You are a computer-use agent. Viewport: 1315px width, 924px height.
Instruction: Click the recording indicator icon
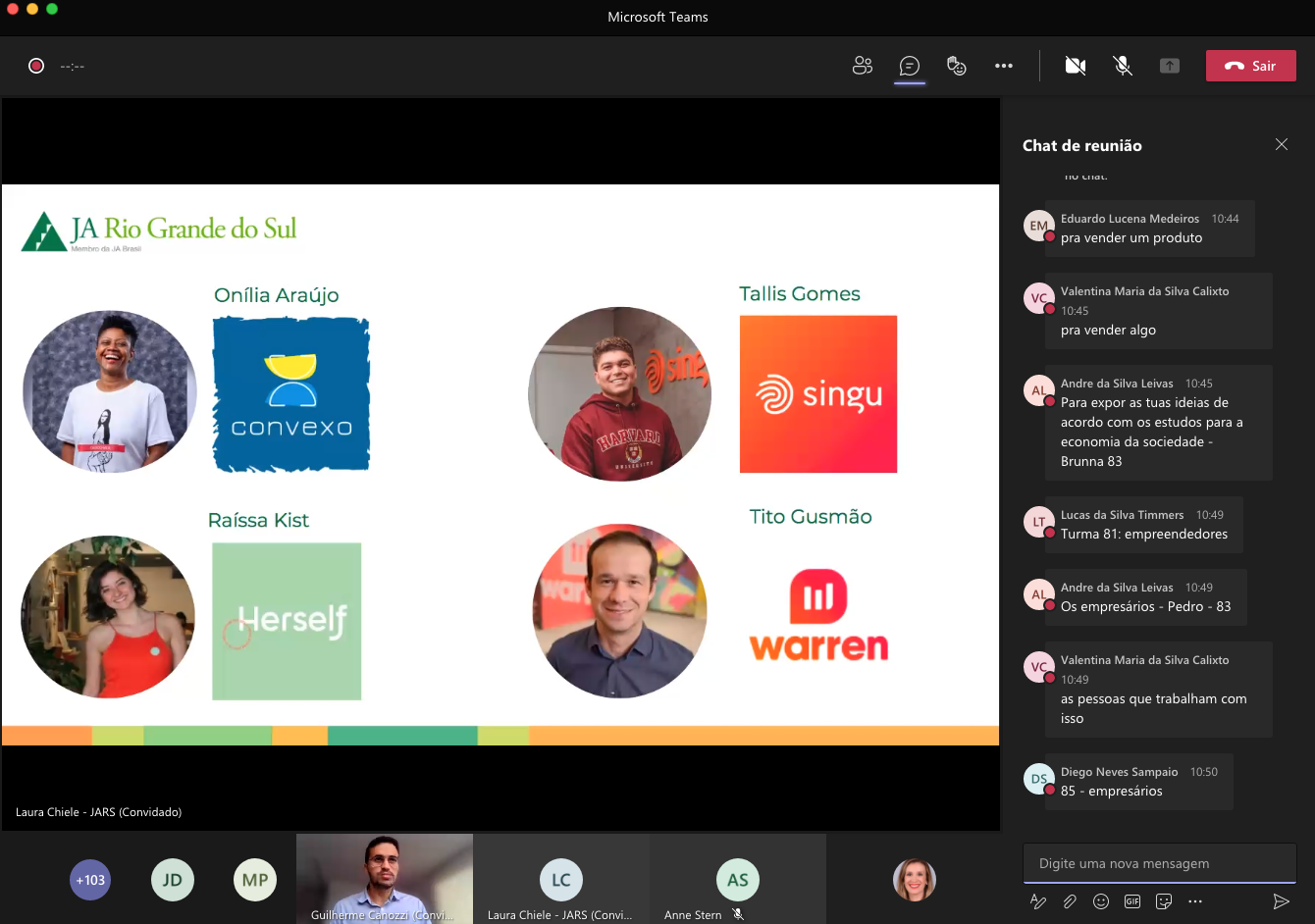[x=36, y=66]
